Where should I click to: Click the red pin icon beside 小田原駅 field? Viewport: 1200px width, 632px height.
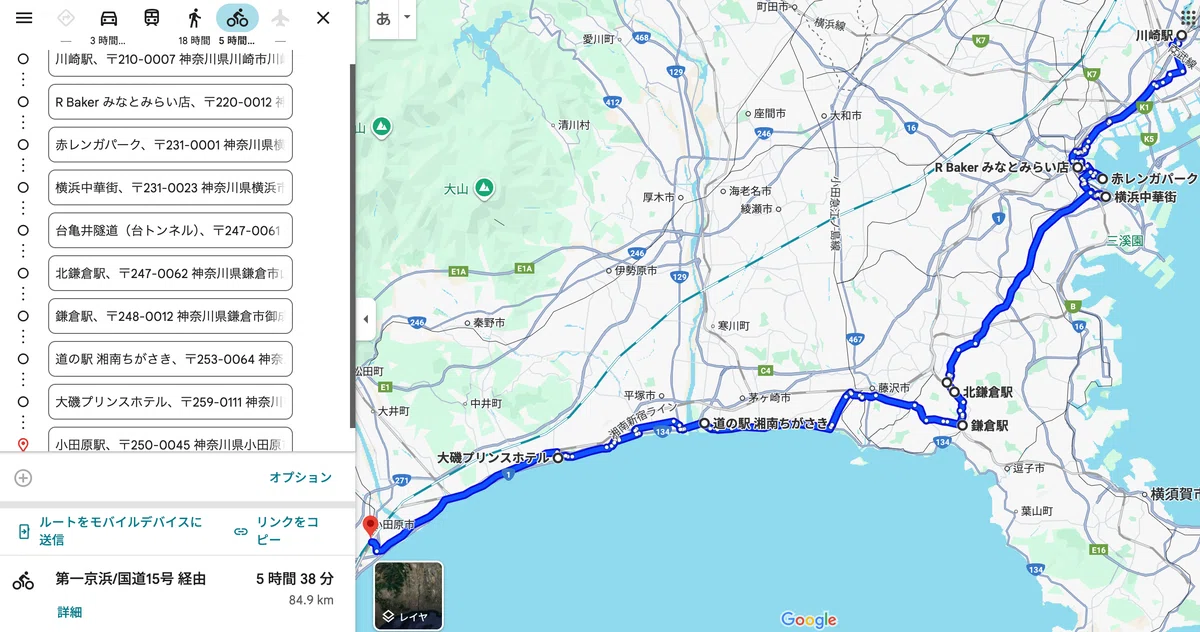(x=23, y=444)
